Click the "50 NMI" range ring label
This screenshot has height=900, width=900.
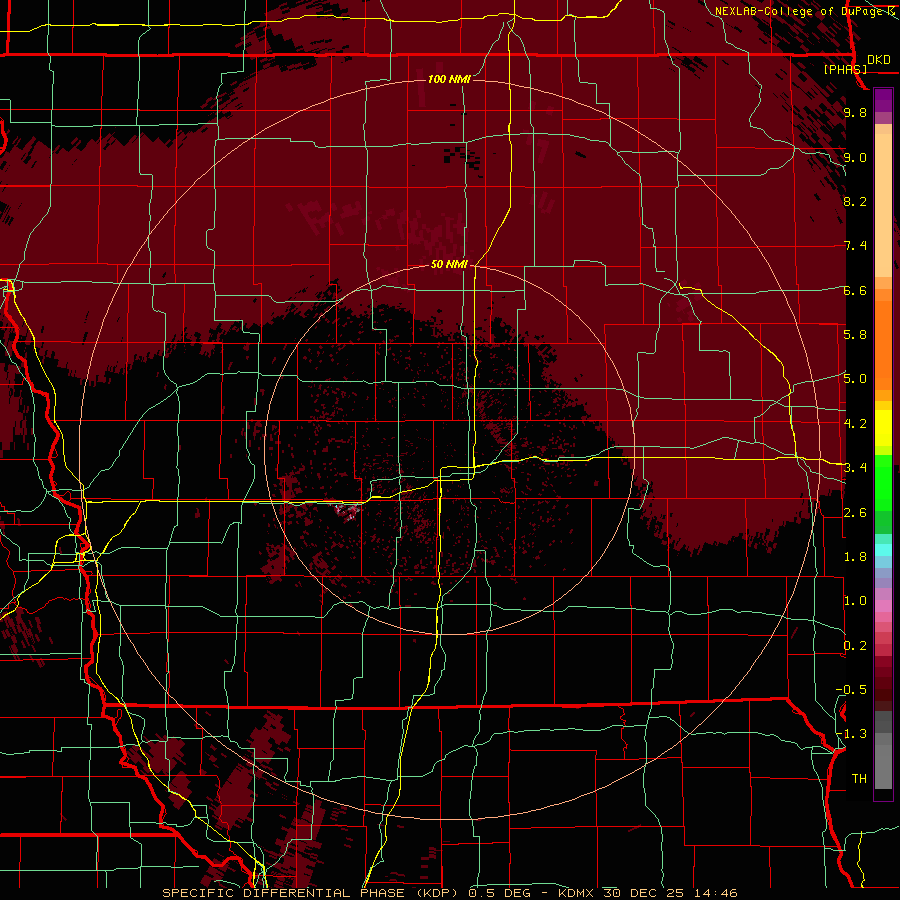[449, 264]
